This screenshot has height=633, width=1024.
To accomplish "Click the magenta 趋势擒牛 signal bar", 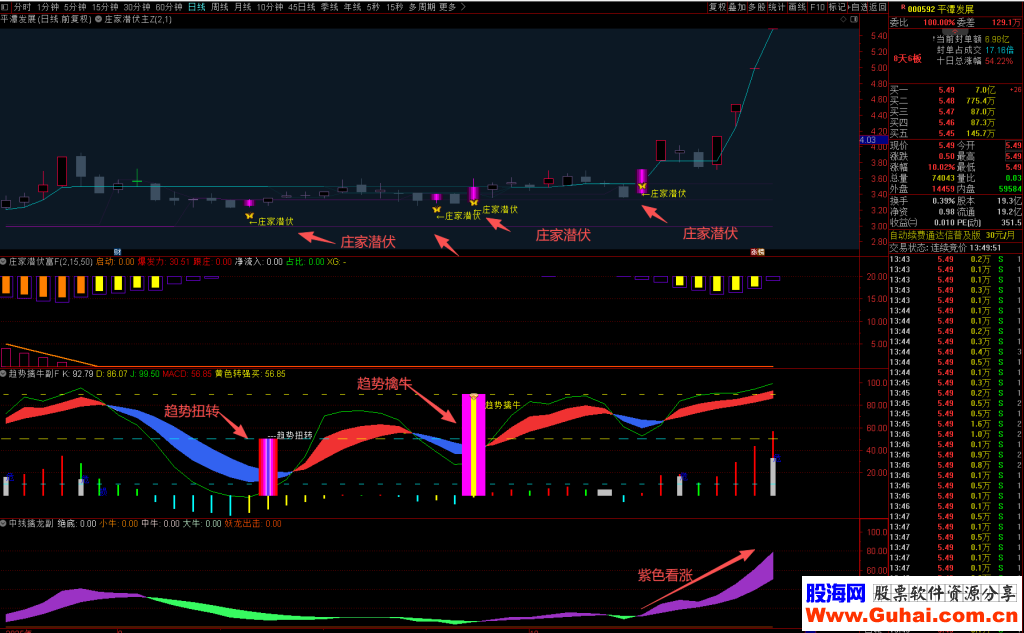I will [473, 445].
